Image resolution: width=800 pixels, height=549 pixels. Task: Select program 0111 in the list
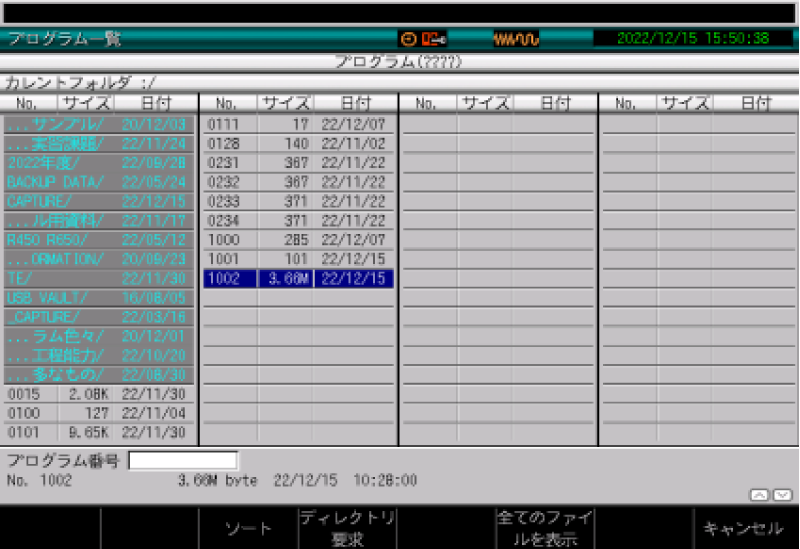298,124
